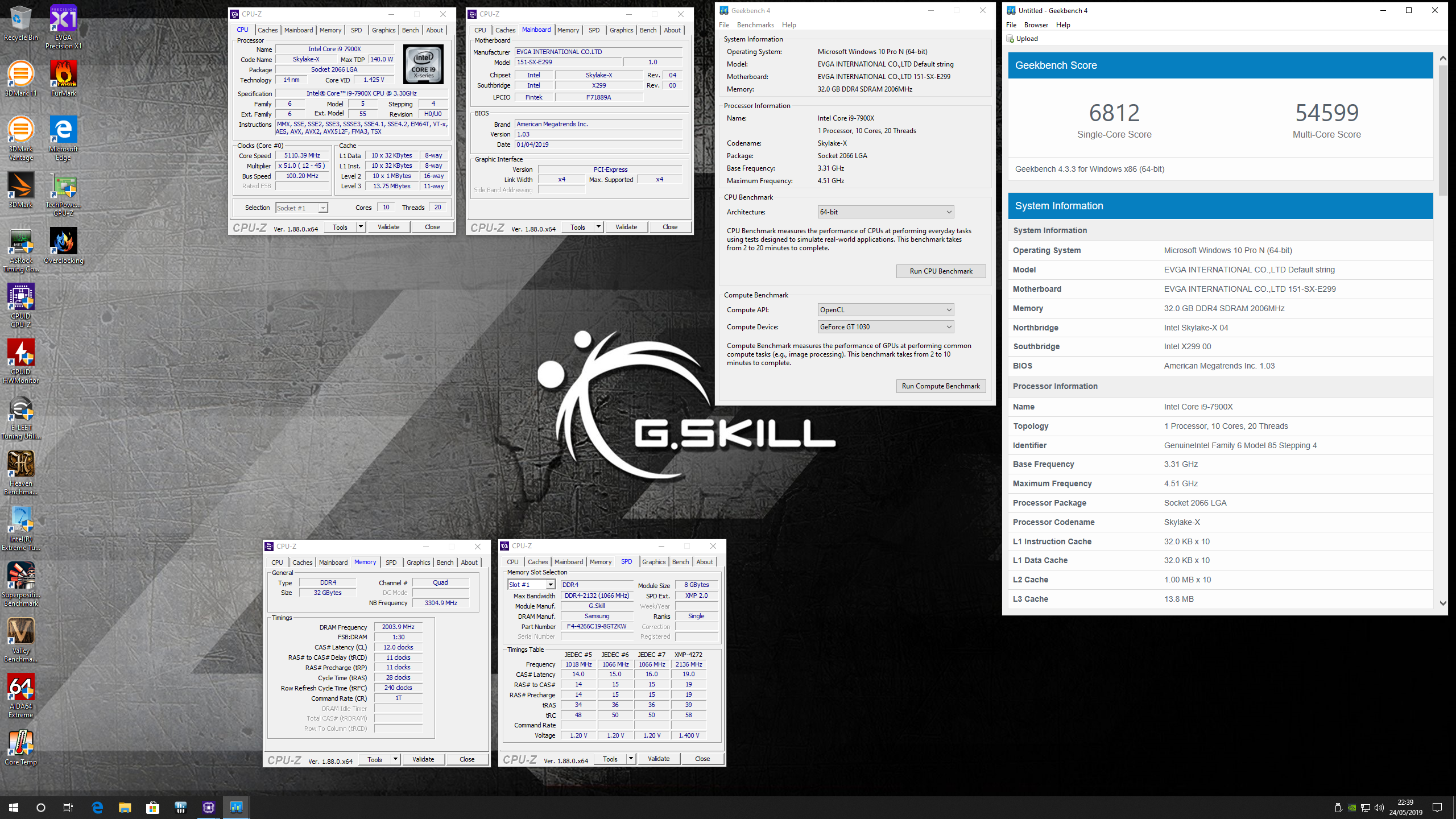Open Compute API OpenCL dropdown
The width and height of the screenshot is (1456, 819).
point(886,310)
